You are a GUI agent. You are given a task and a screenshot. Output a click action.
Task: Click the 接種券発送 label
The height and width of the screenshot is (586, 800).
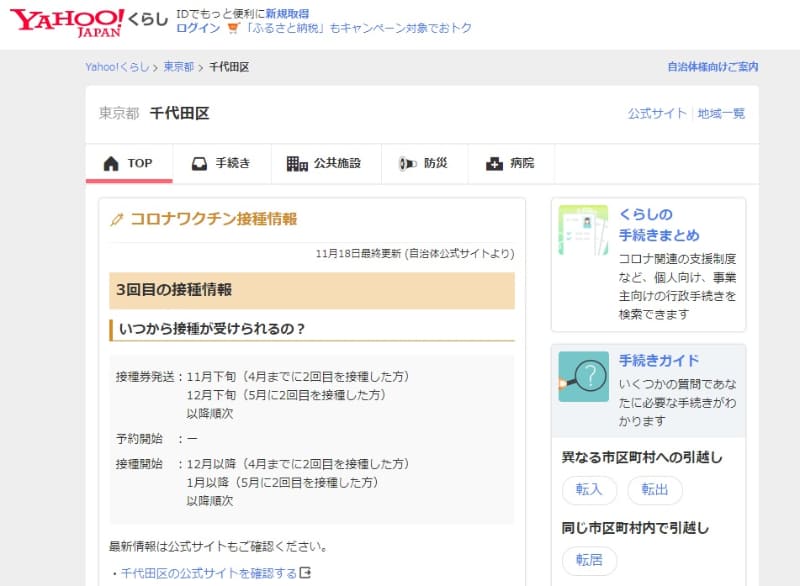point(144,377)
